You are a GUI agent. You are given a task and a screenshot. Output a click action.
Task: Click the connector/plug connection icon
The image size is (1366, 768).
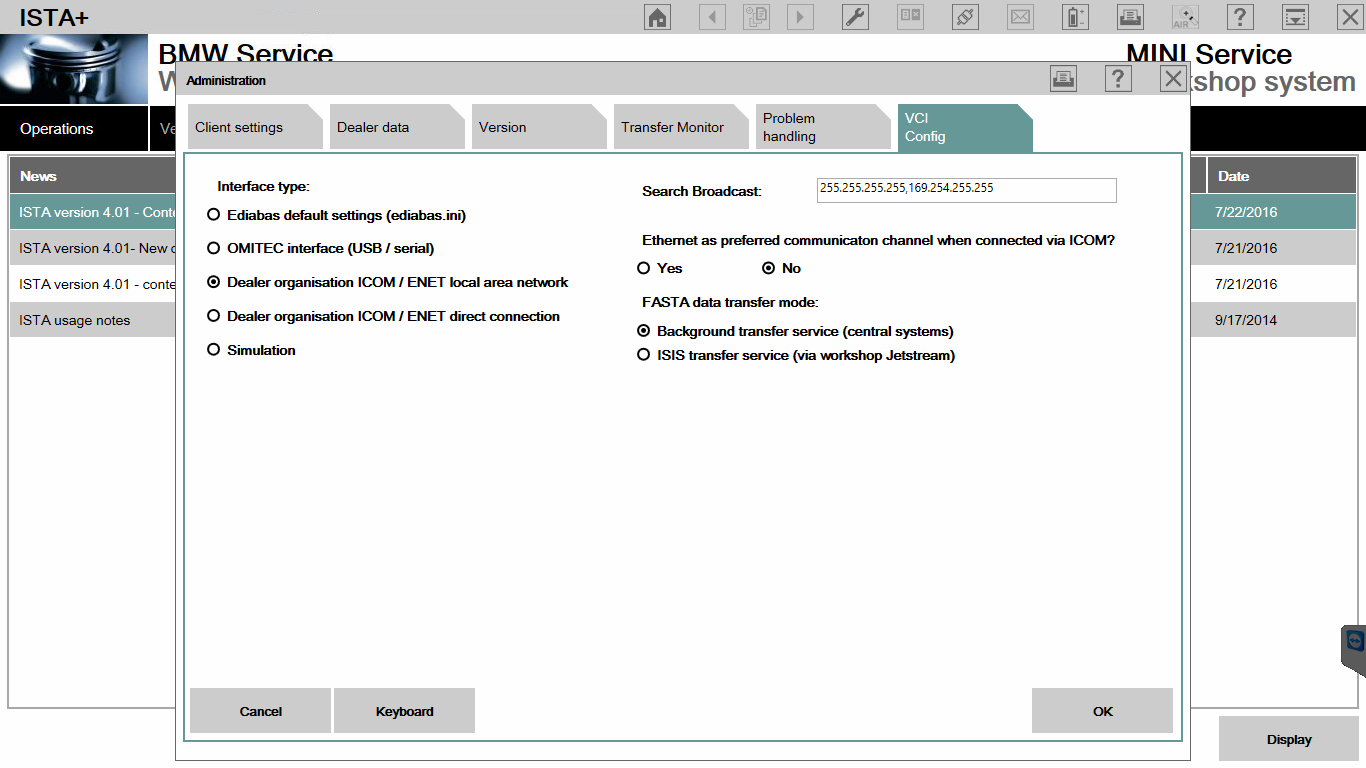(x=965, y=17)
